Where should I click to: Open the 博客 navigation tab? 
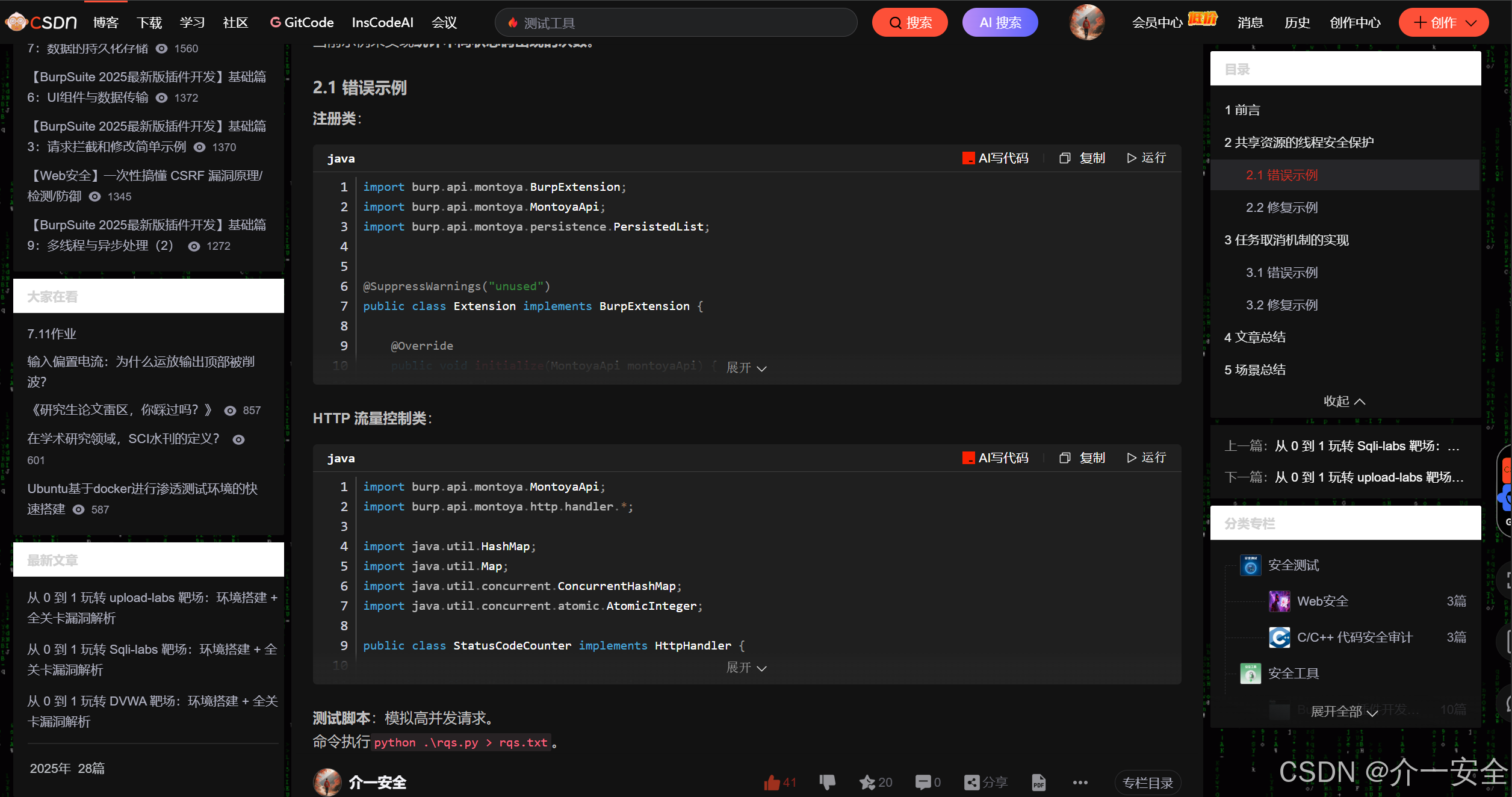[106, 22]
